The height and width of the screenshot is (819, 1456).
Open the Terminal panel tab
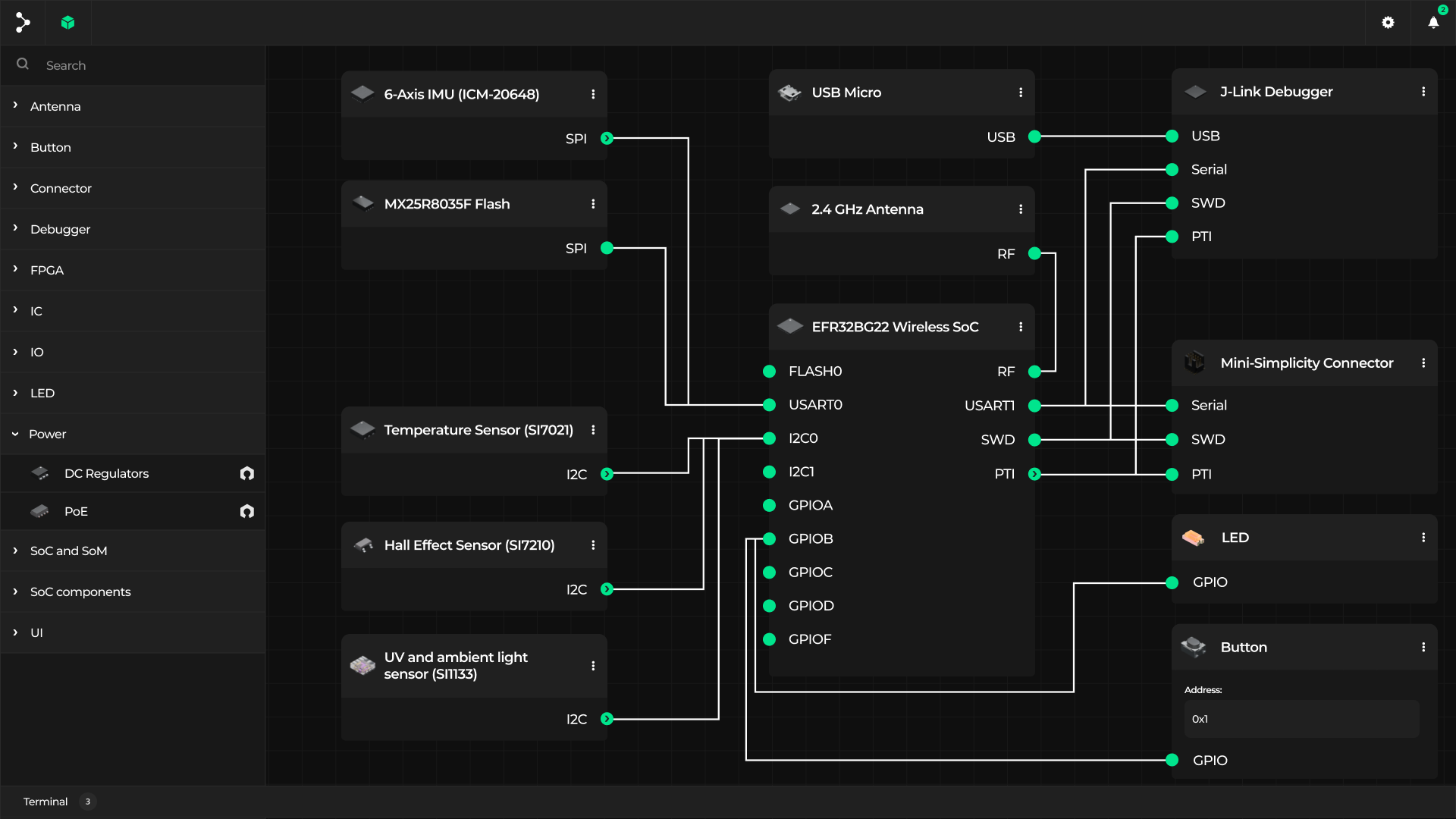[x=45, y=802]
